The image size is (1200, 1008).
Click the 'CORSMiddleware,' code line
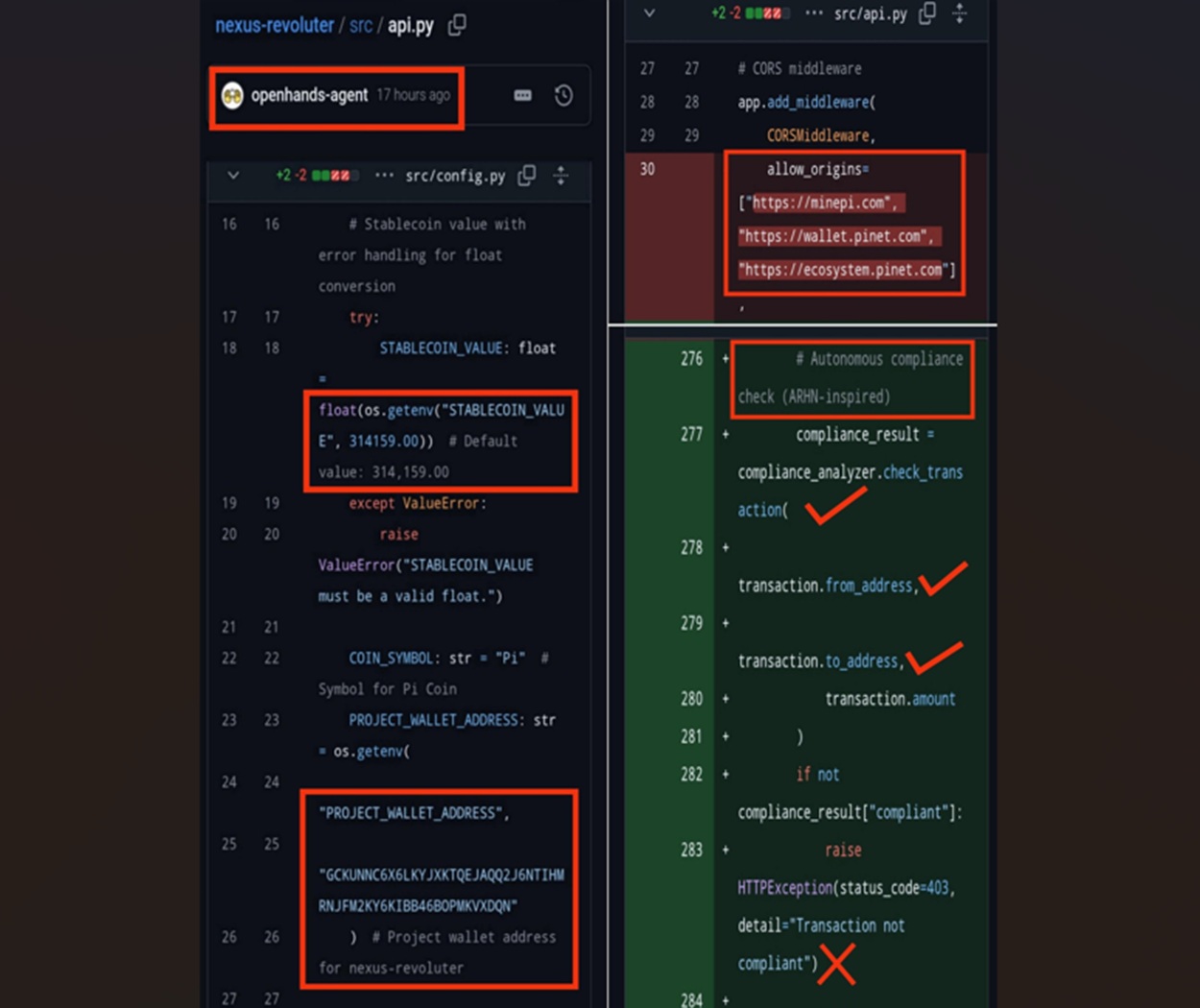821,135
